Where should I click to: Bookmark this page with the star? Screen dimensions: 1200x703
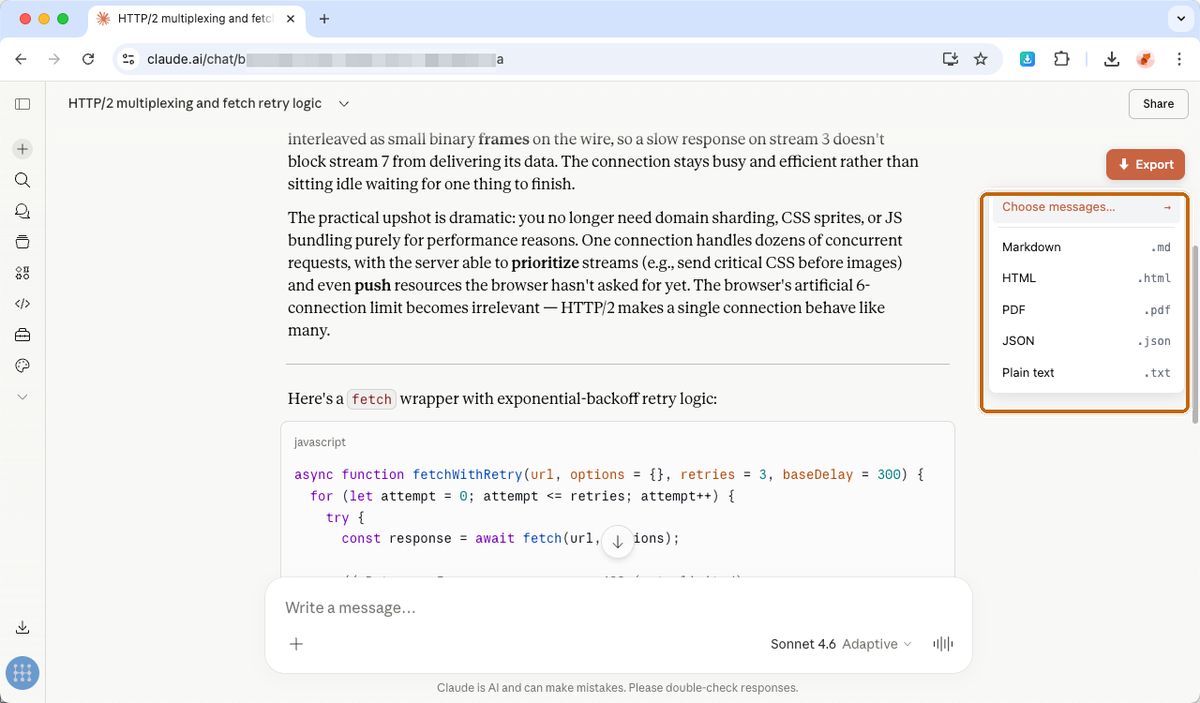pos(980,60)
